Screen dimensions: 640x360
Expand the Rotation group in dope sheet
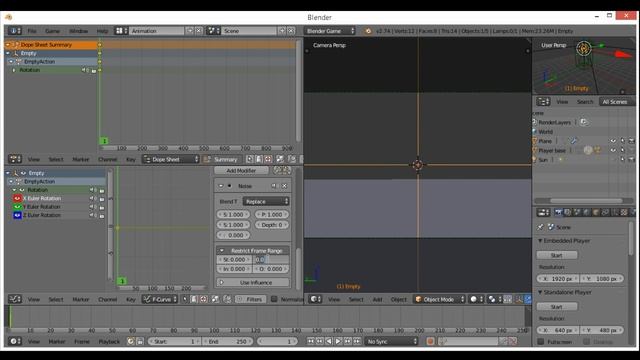[x=13, y=70]
